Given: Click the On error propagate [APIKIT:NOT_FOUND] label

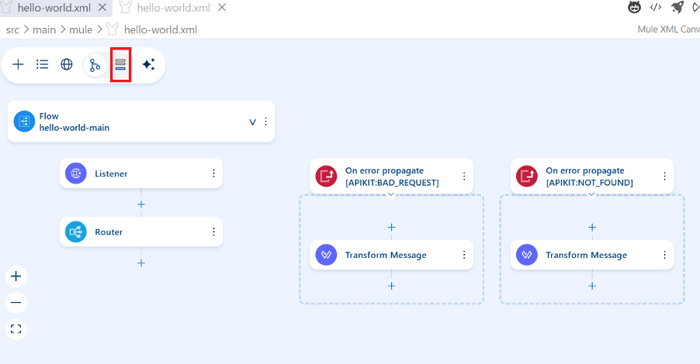Looking at the screenshot, I should coord(589,176).
